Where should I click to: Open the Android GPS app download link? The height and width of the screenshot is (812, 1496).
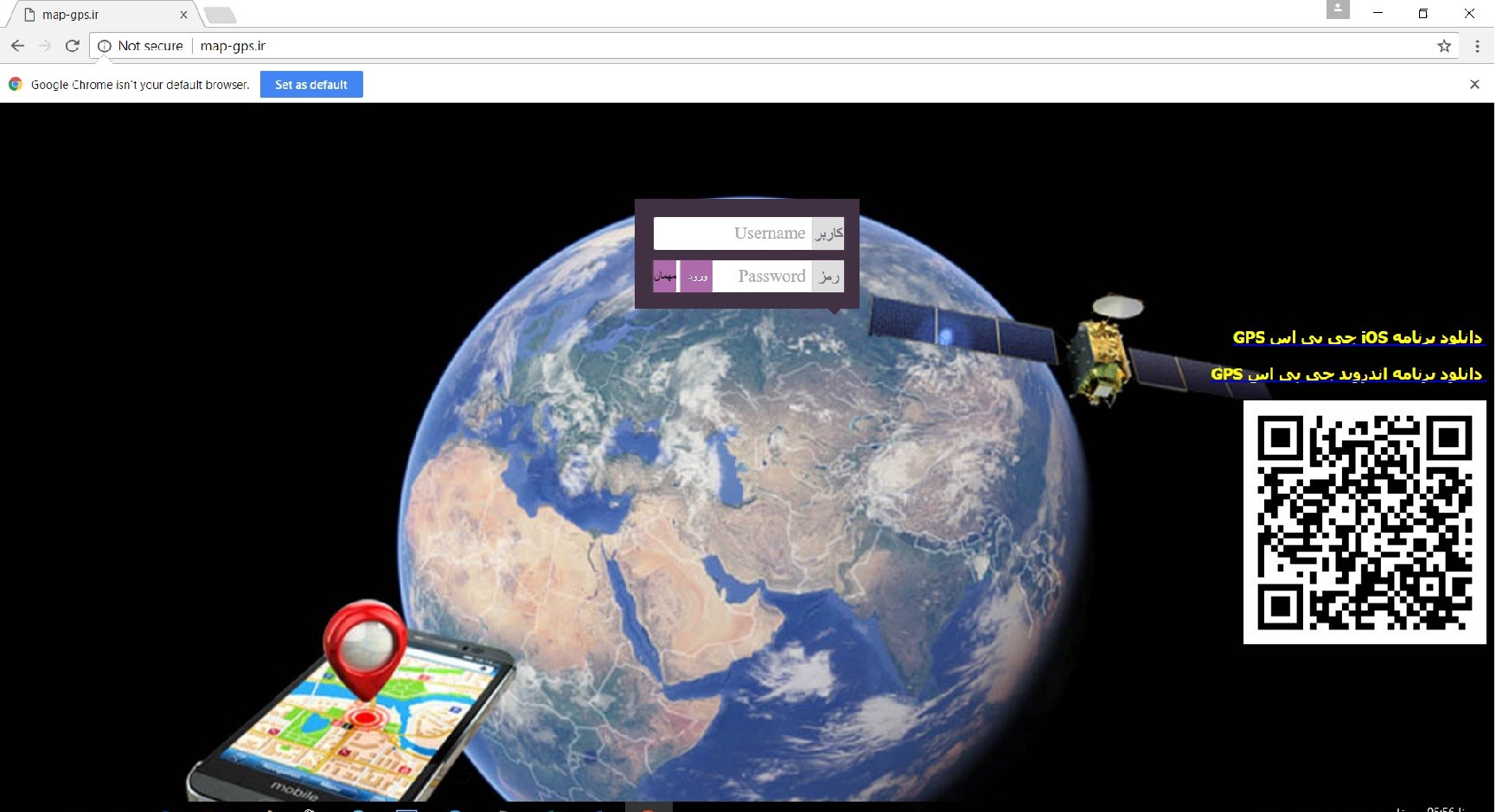click(1346, 374)
